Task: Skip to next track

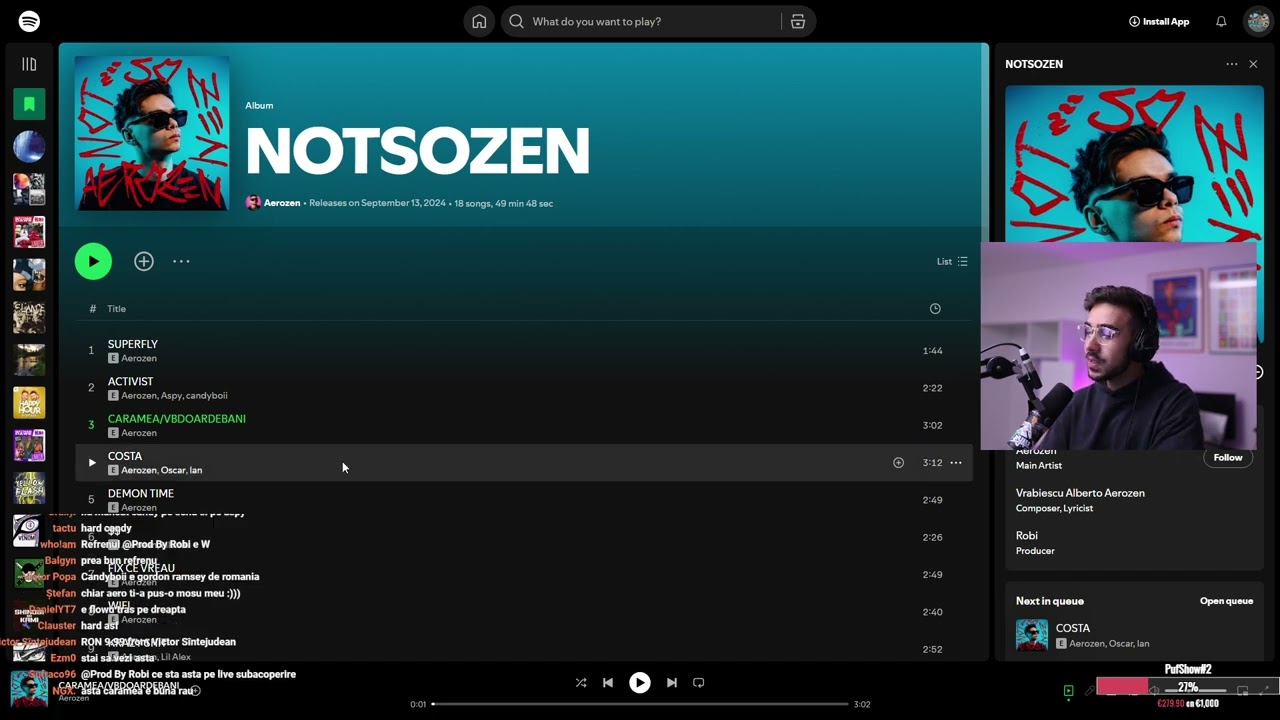Action: (x=672, y=683)
